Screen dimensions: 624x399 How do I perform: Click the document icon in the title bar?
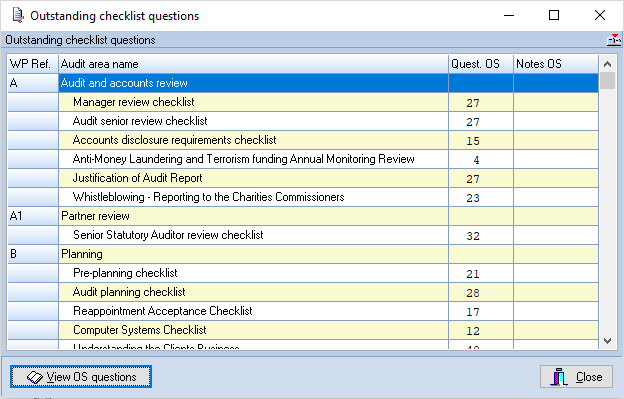click(x=18, y=16)
